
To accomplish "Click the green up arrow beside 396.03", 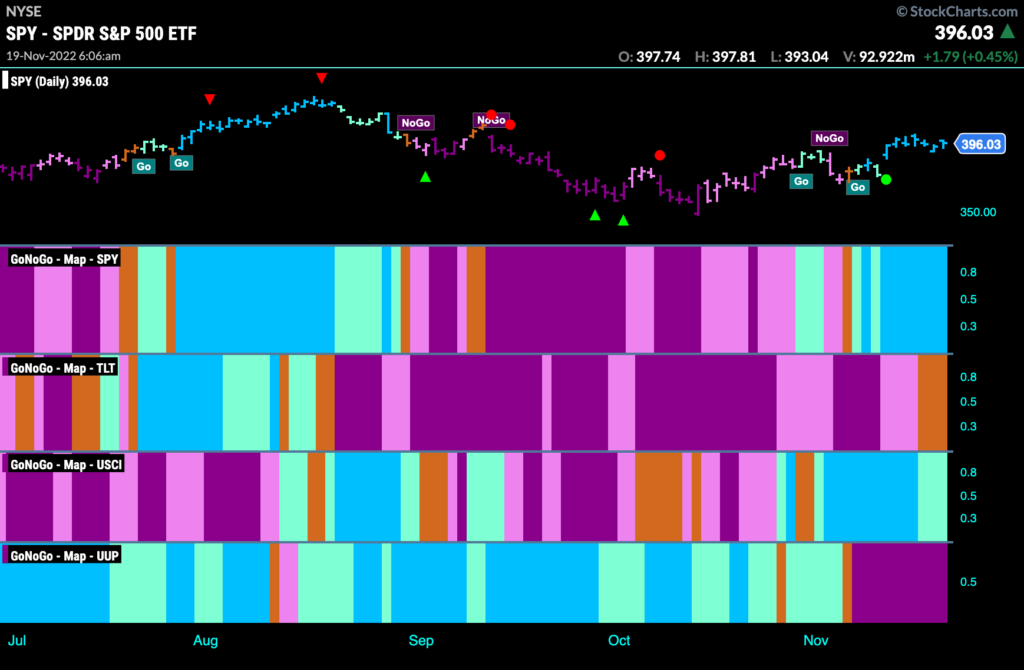I will point(1008,31).
